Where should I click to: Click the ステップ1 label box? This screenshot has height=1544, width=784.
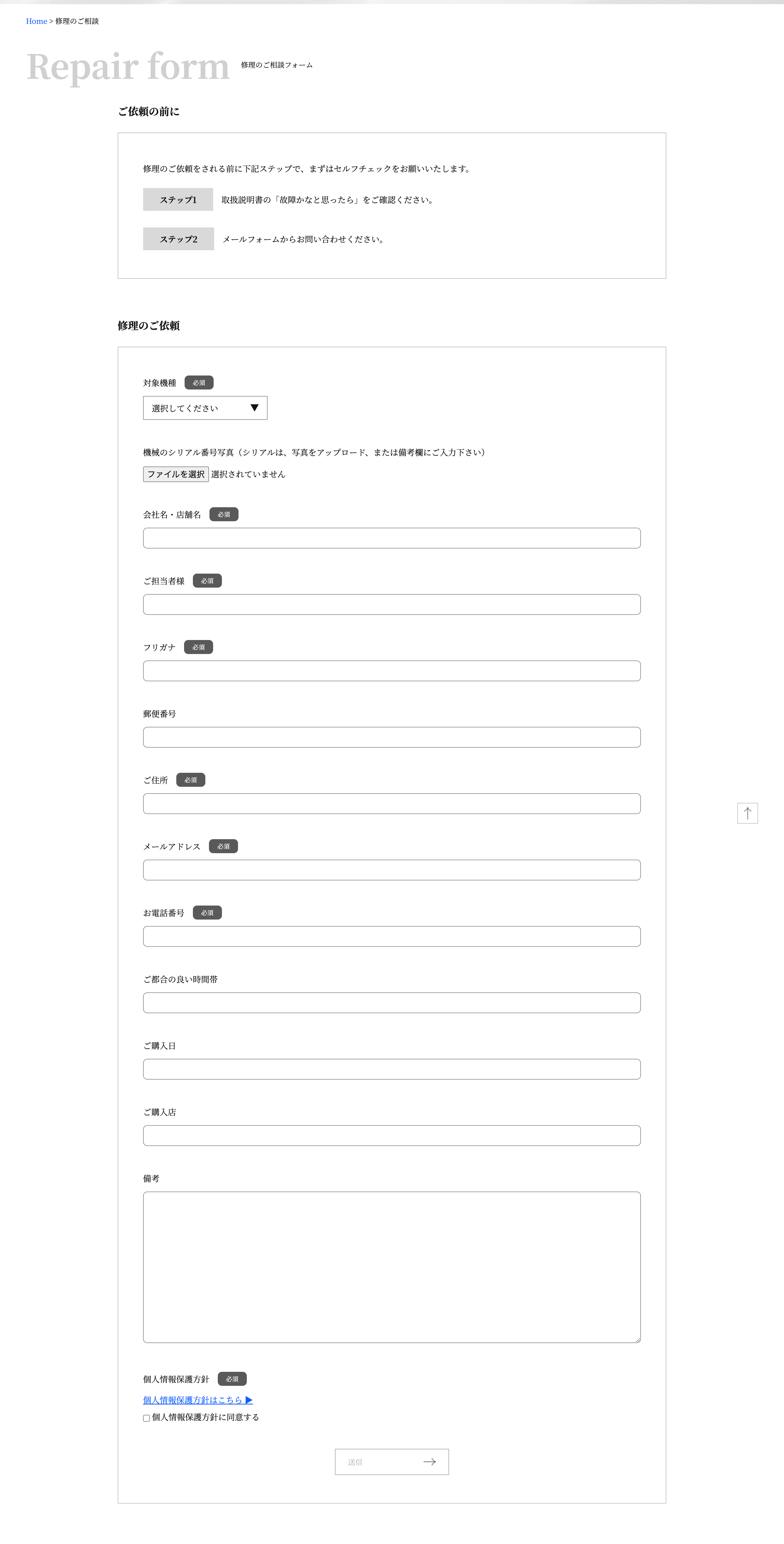click(x=178, y=200)
